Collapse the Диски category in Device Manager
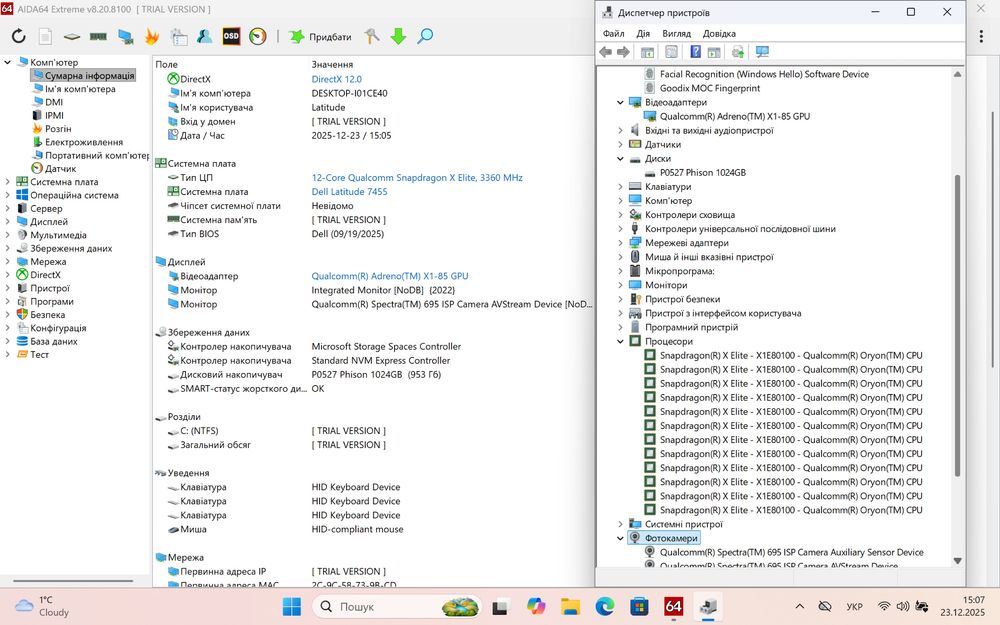1000x625 pixels. pos(620,158)
